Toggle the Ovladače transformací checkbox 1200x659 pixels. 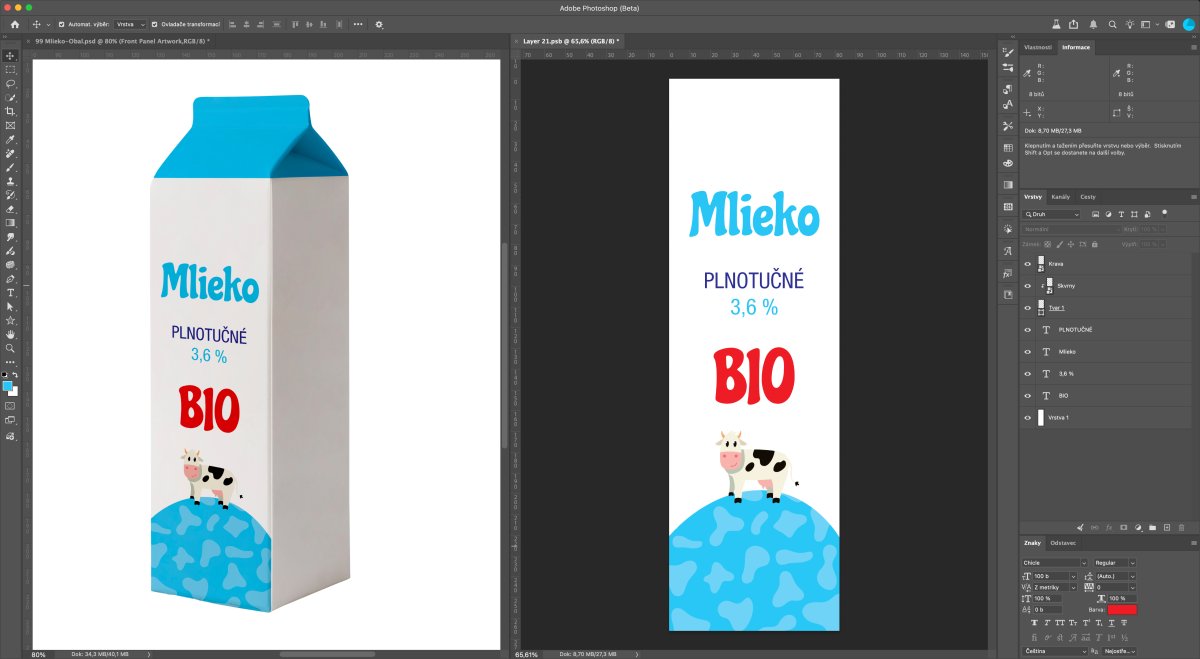[153, 24]
